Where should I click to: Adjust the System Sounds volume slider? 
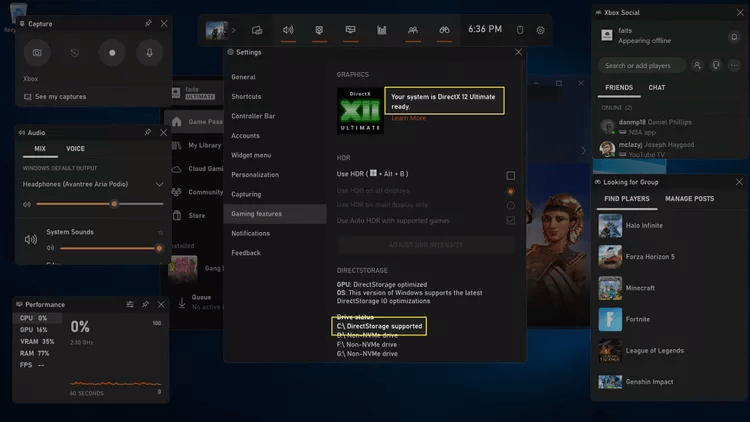point(111,248)
